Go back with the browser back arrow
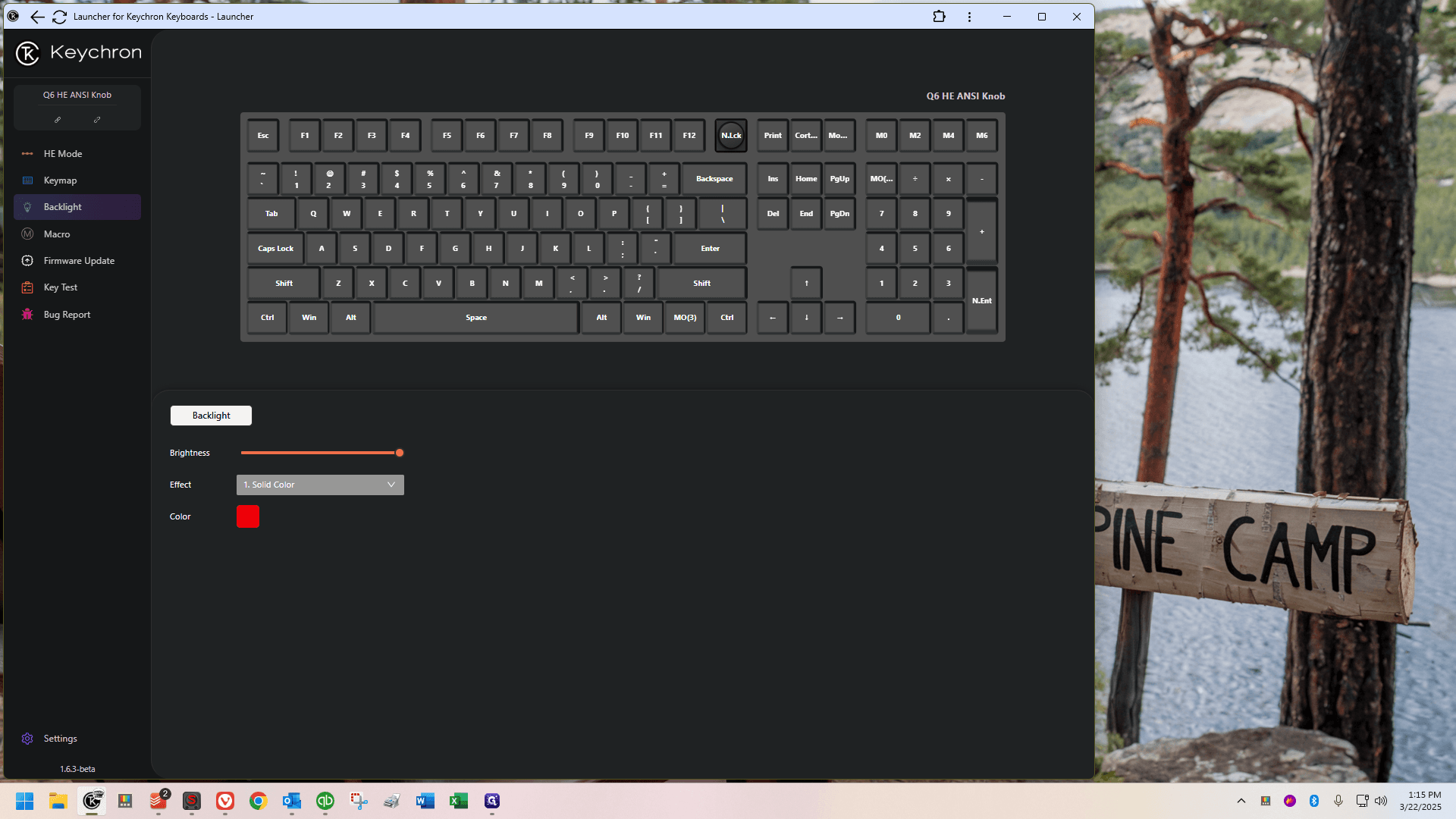Image resolution: width=1456 pixels, height=819 pixels. click(36, 17)
